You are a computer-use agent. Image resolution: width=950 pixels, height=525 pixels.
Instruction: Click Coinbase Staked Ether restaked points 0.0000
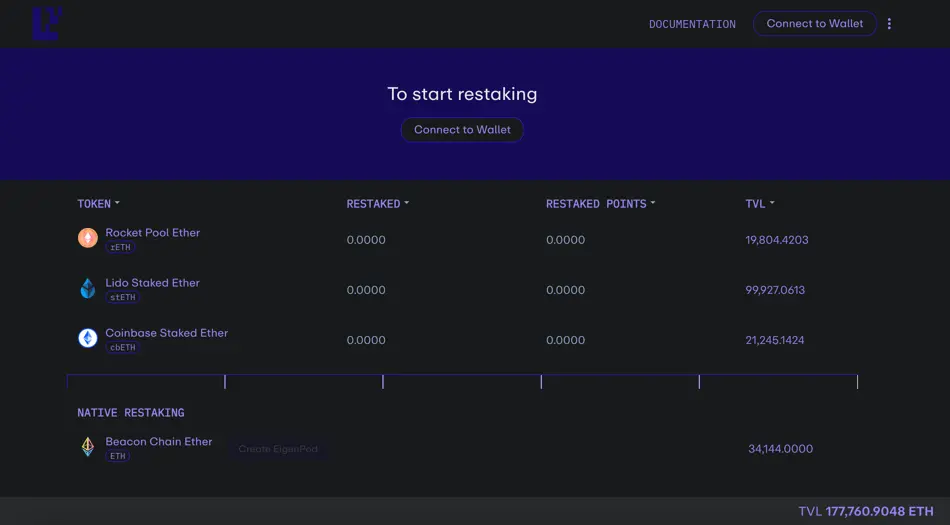coord(565,340)
